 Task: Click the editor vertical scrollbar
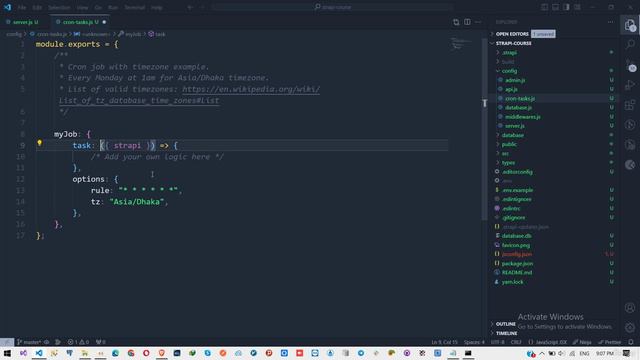[x=484, y=129]
